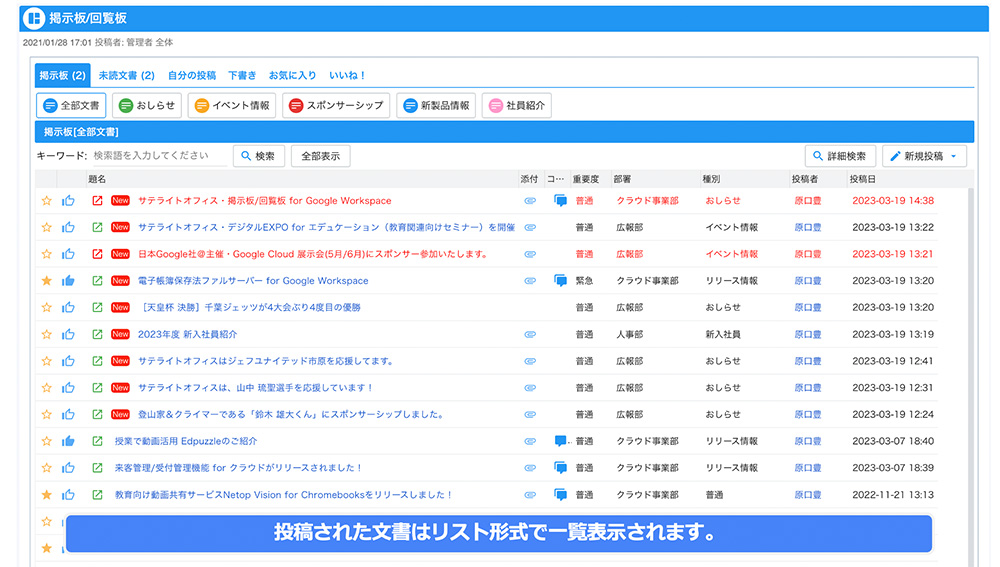Open the お気に入り tab
Screen dimensions: 1000x567
click(293, 75)
